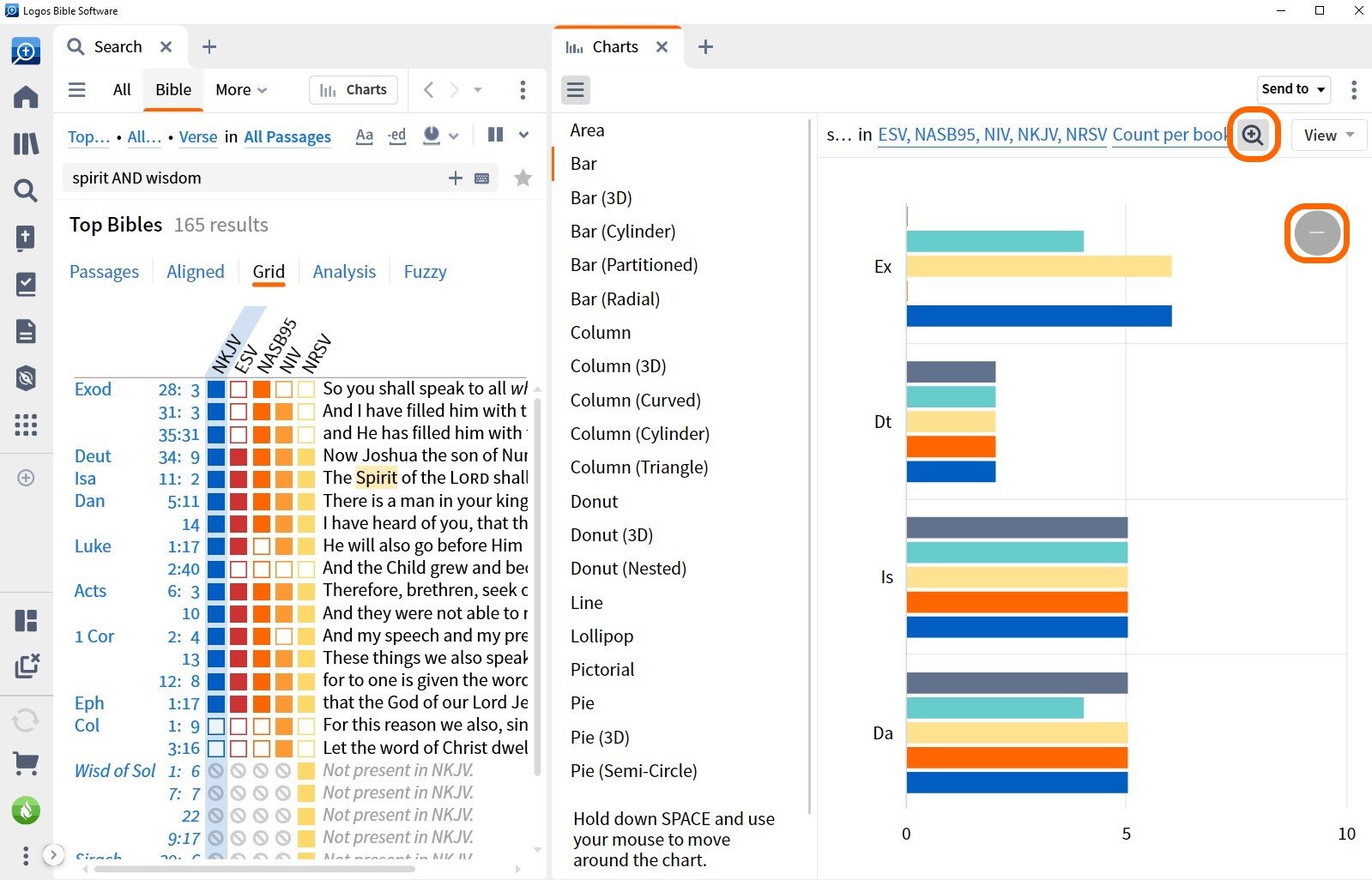Image resolution: width=1372 pixels, height=880 pixels.
Task: Open the Logos app logo icon
Action: [26, 51]
